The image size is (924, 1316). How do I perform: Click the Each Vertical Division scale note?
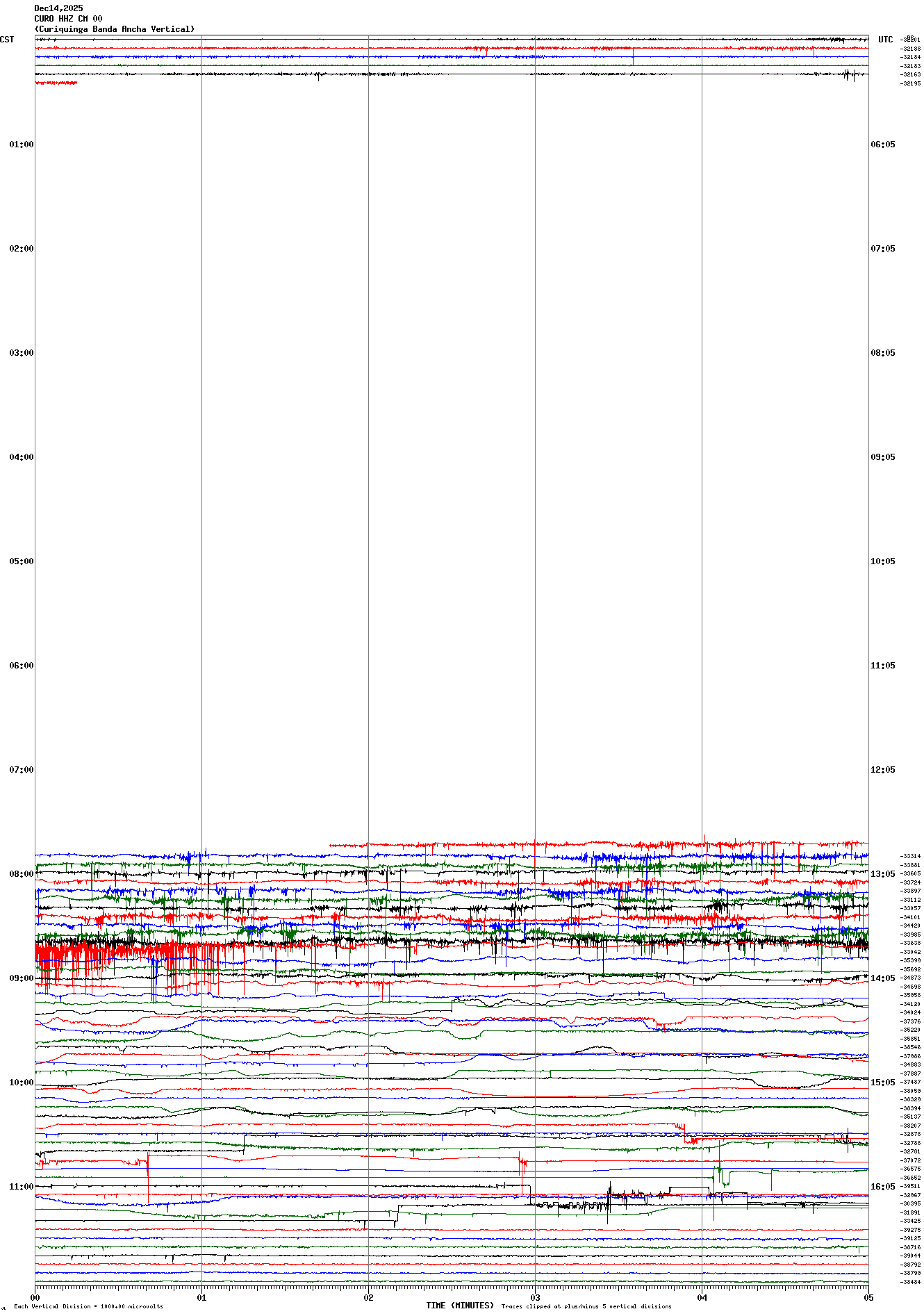pos(88,1306)
